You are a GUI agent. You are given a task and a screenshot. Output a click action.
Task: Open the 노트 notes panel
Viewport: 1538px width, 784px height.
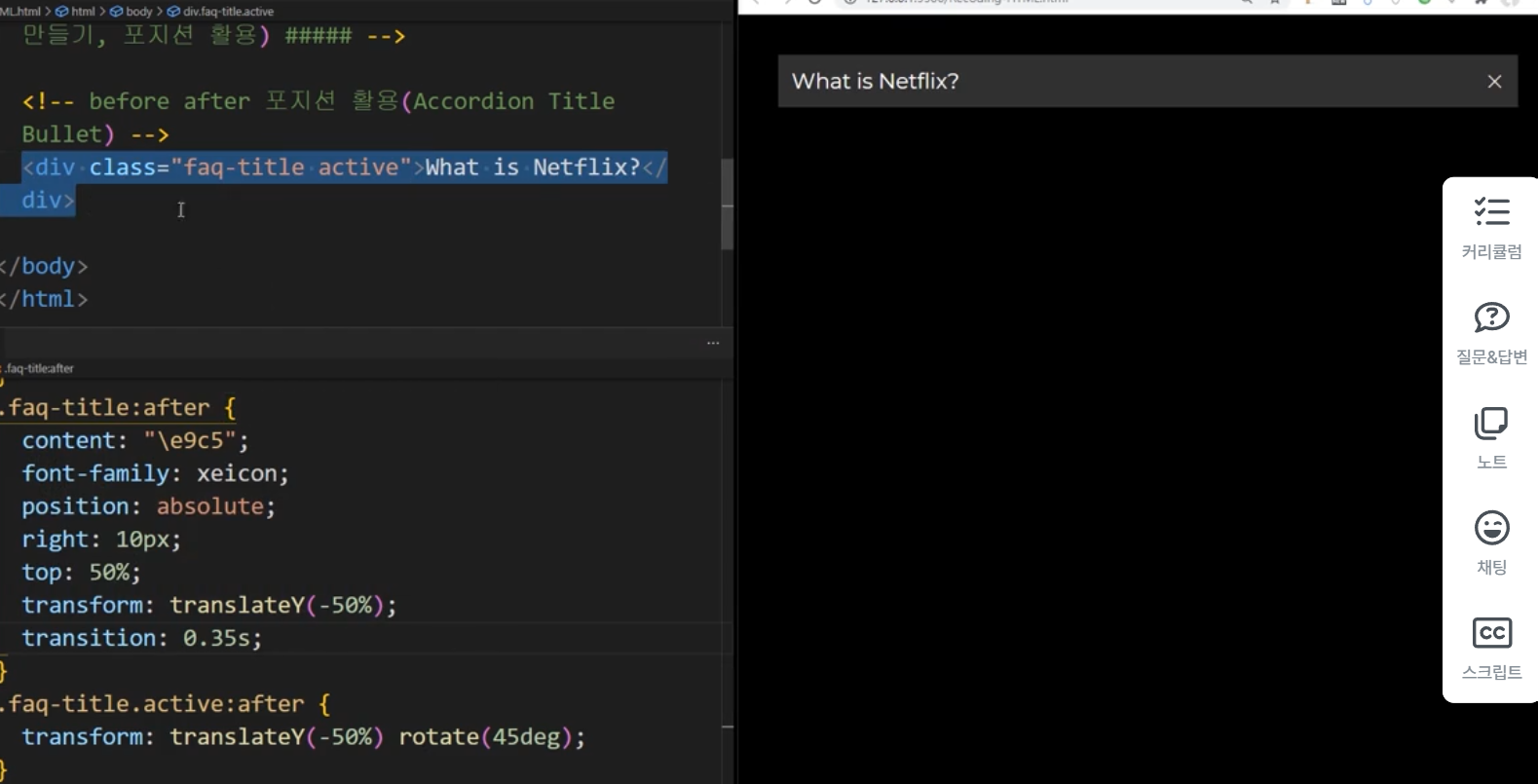tap(1491, 439)
